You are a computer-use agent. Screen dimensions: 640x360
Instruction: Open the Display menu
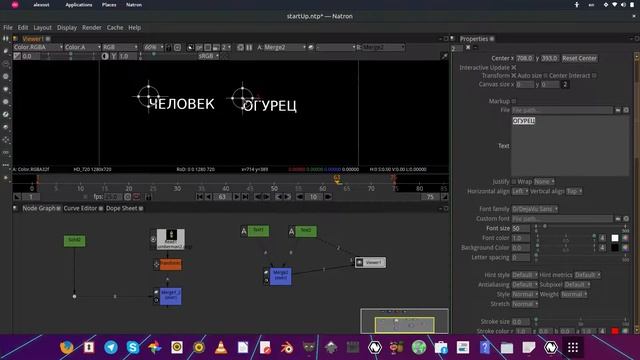coord(67,28)
